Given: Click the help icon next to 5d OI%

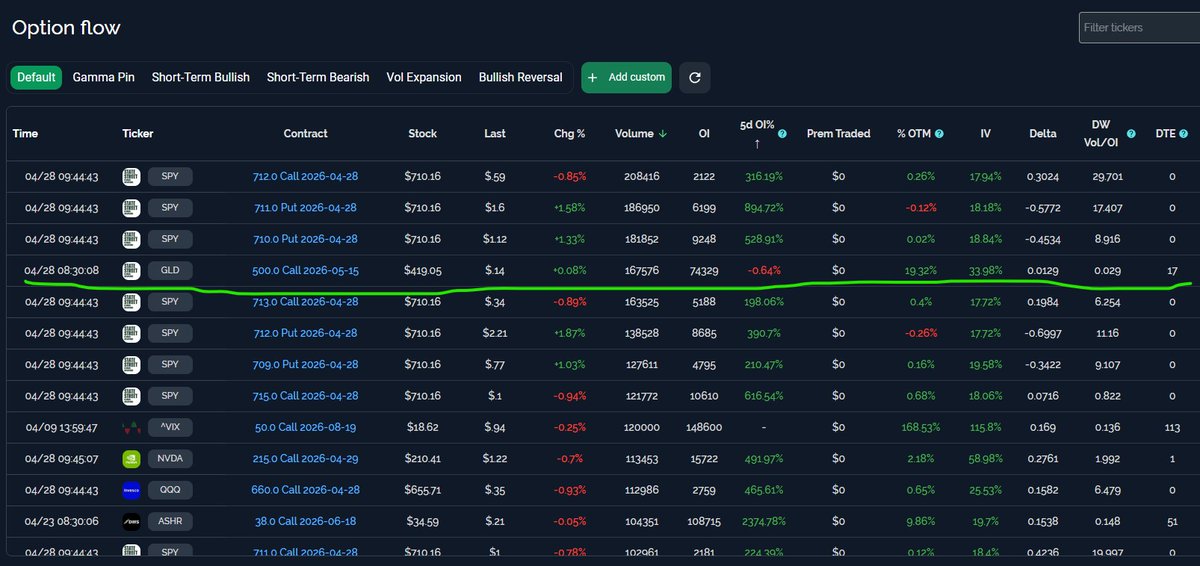Looking at the screenshot, I should pos(782,133).
